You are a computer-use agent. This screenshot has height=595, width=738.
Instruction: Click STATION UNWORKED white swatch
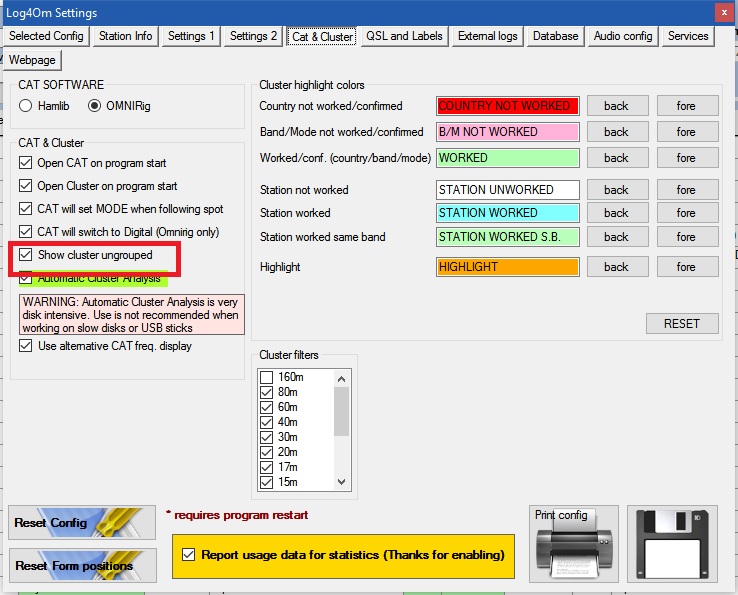pos(507,190)
